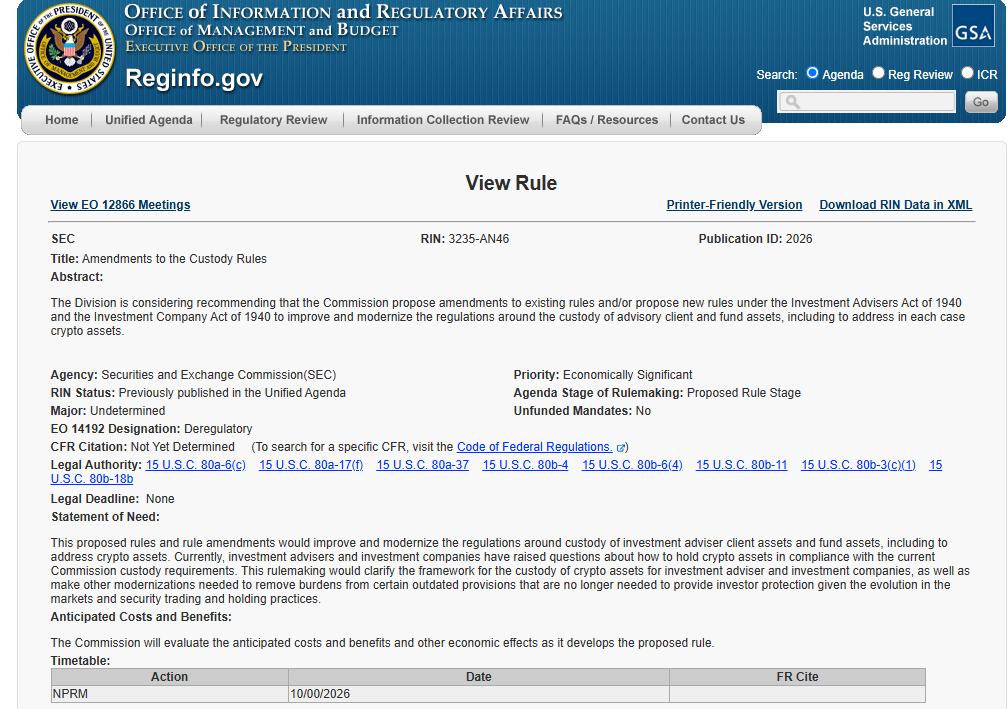Click Download RIN Data in XML
This screenshot has width=1008, height=709.
click(x=896, y=204)
